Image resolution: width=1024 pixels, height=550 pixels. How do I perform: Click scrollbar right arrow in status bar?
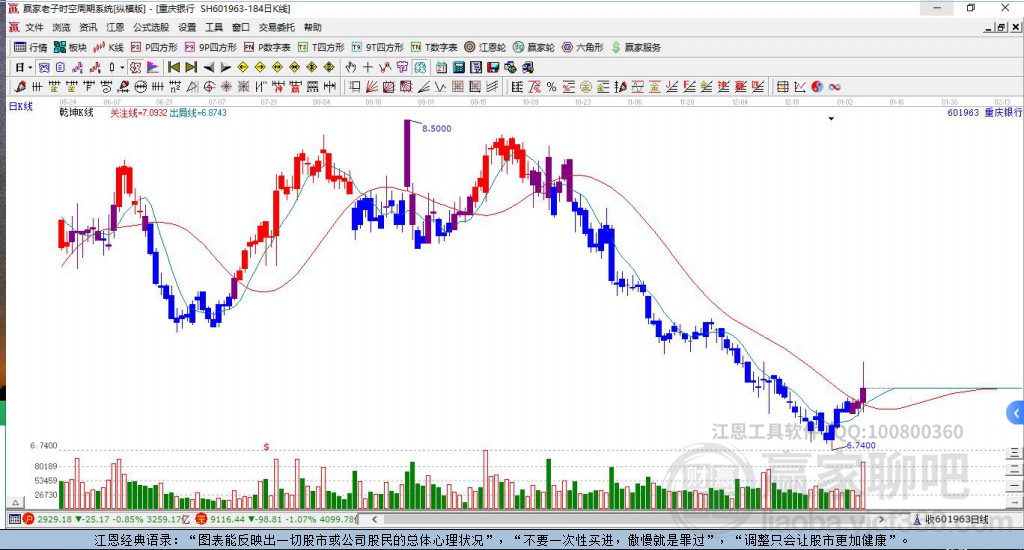click(x=881, y=519)
